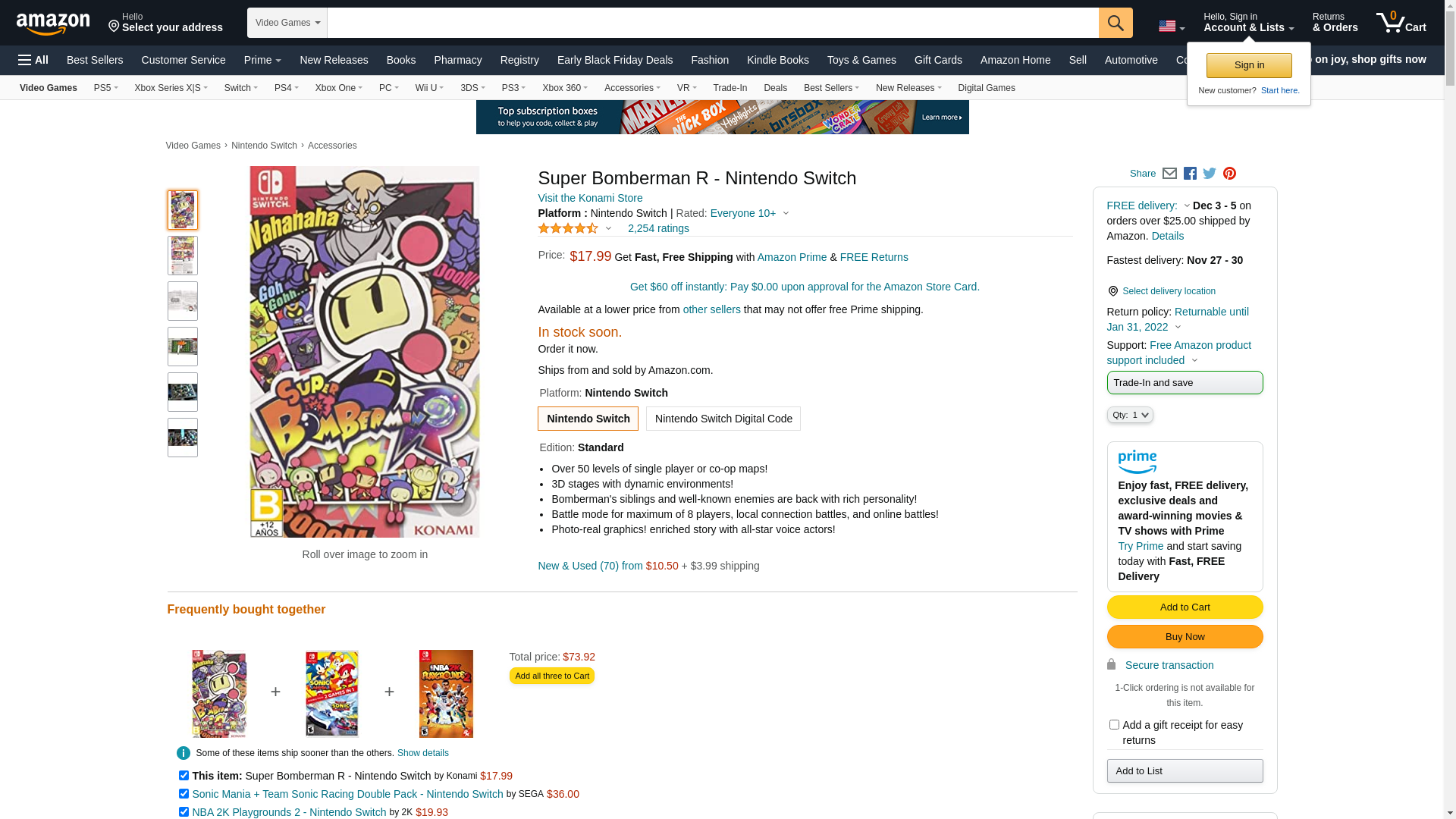Screen dimensions: 1456x819
Task: Select the second product thumbnail image
Action: coord(183,256)
